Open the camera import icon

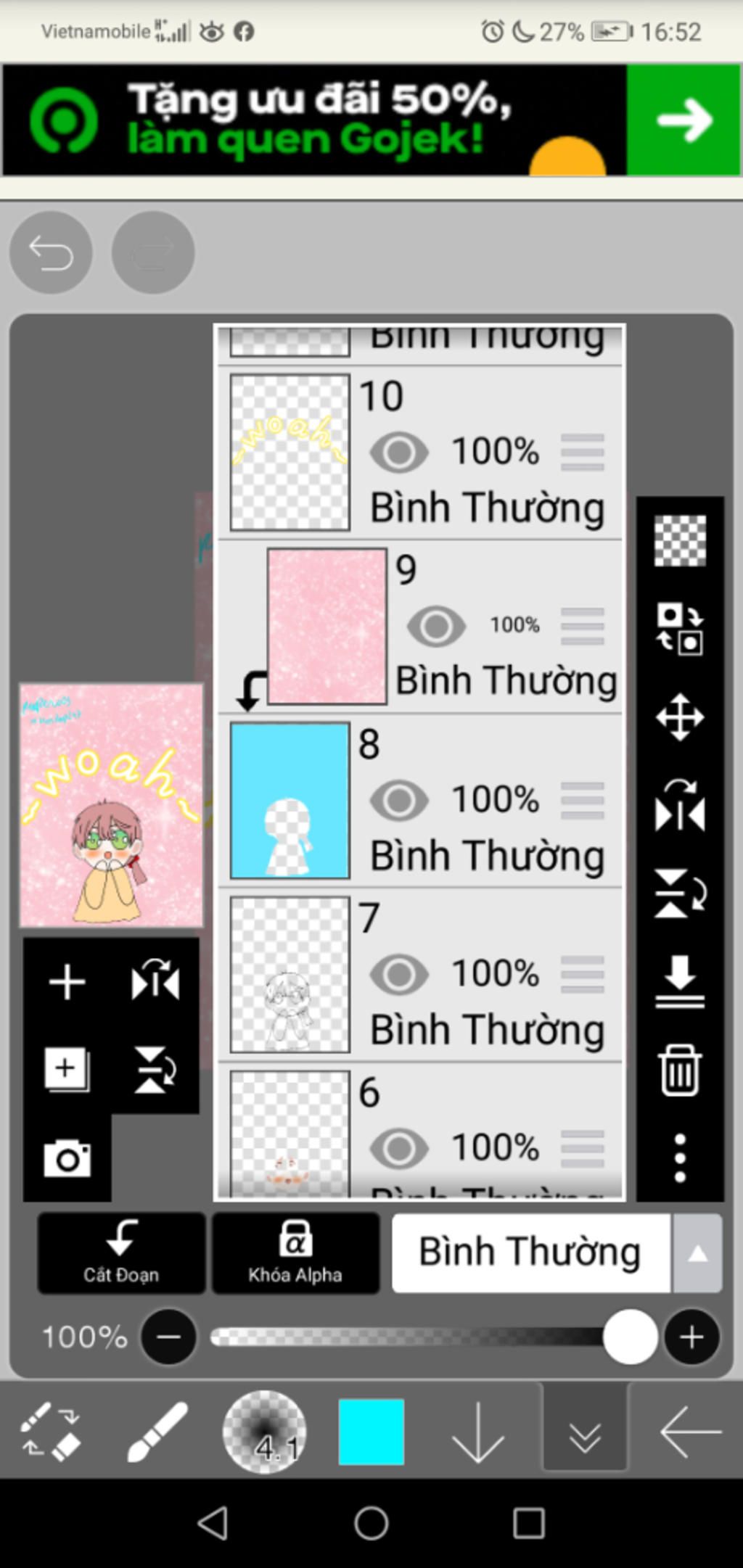pyautogui.click(x=67, y=1158)
